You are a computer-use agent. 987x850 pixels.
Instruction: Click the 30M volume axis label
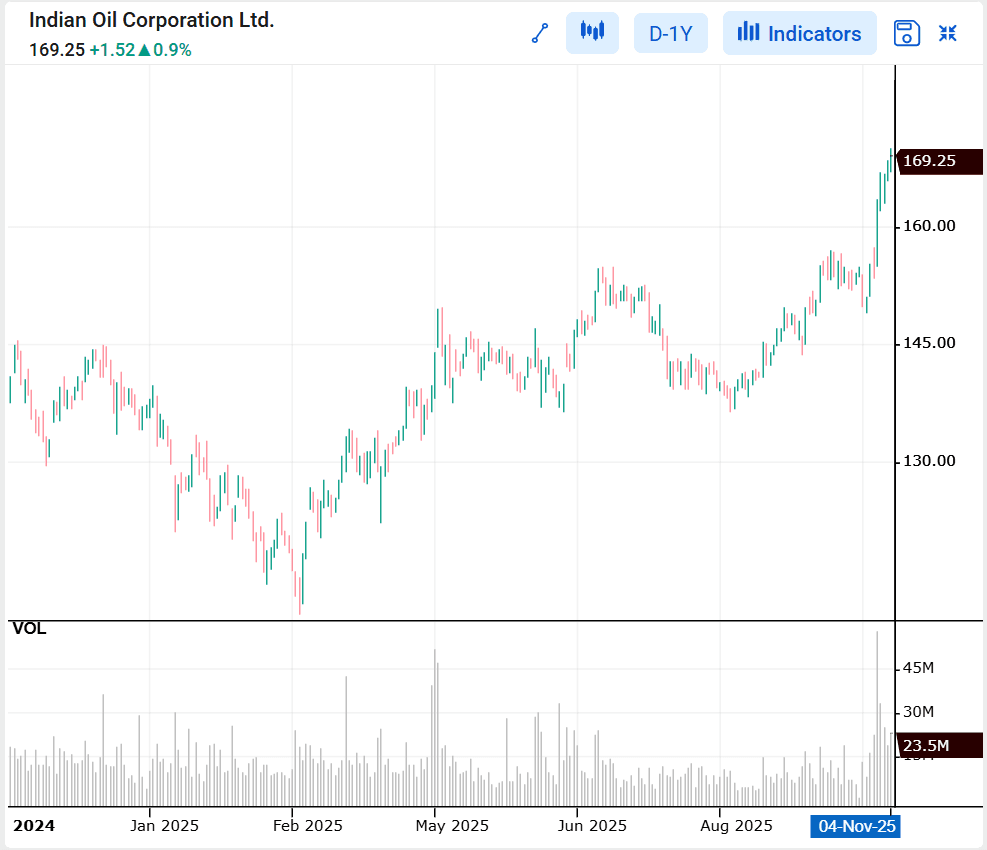pos(918,712)
